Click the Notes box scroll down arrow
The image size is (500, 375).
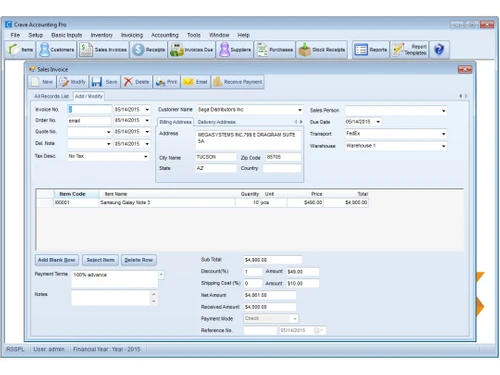pyautogui.click(x=154, y=302)
